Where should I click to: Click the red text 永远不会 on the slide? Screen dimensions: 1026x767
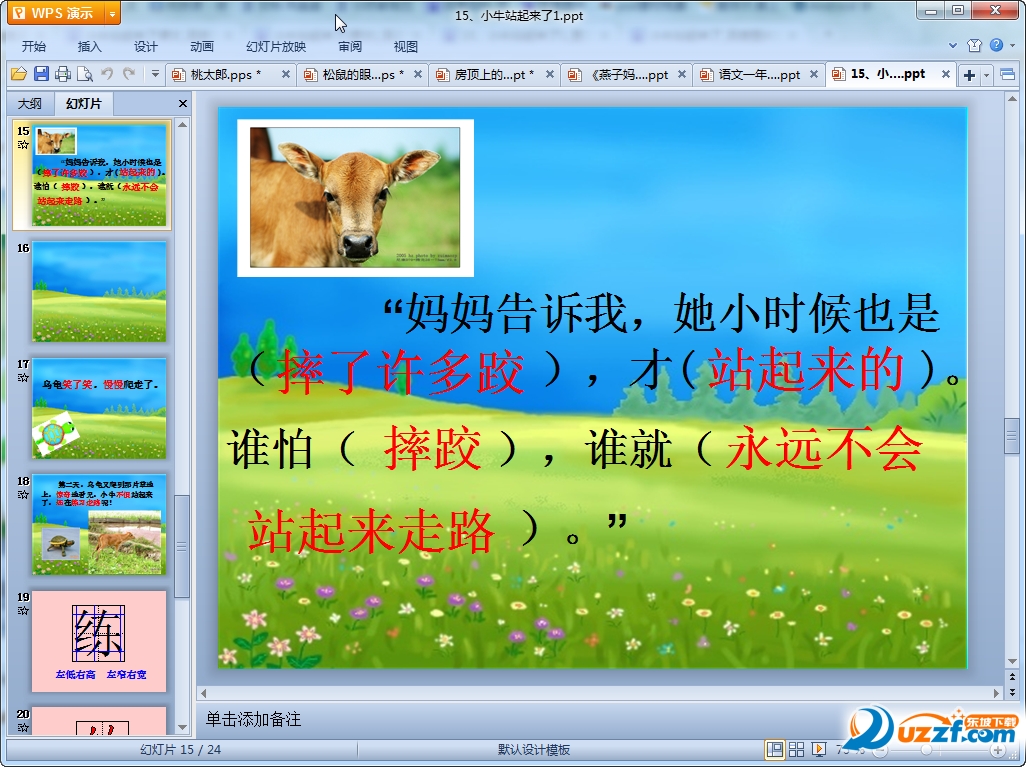point(824,448)
